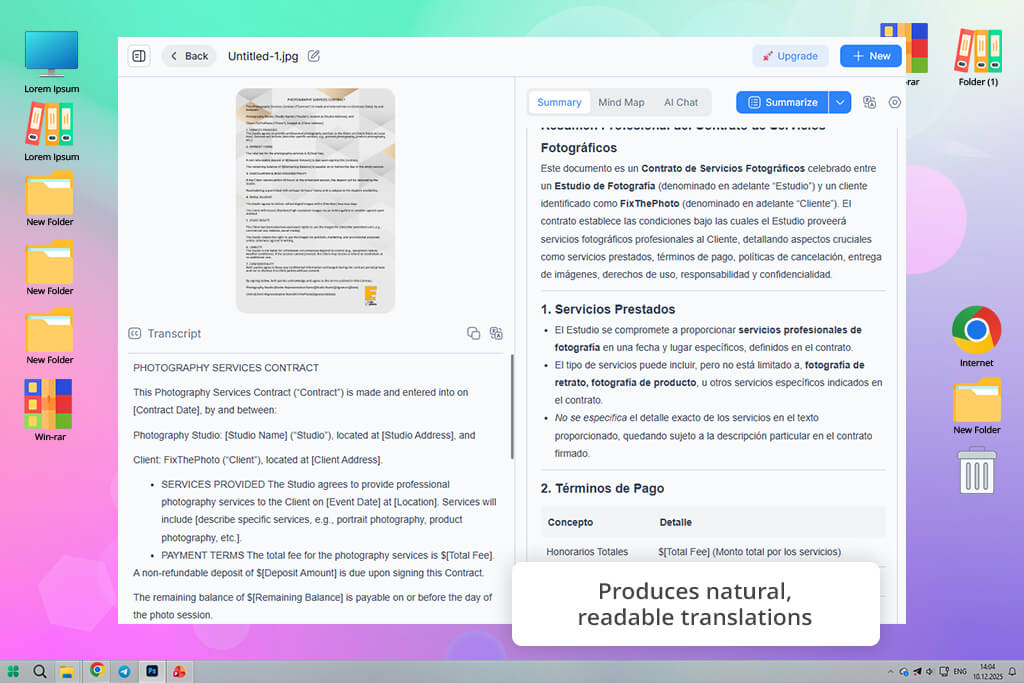This screenshot has width=1024, height=683.
Task: Click the Untitled-1.jpg file name
Action: (263, 56)
